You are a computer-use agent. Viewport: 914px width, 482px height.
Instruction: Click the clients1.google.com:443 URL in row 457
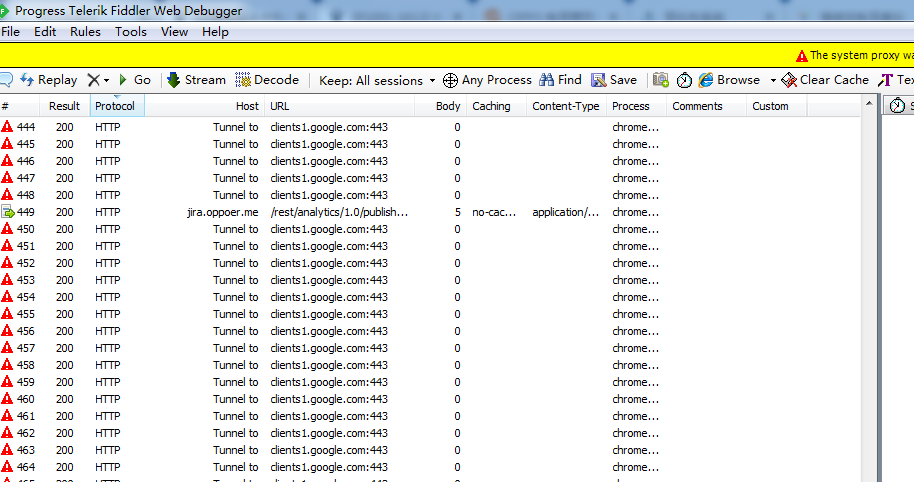point(329,348)
